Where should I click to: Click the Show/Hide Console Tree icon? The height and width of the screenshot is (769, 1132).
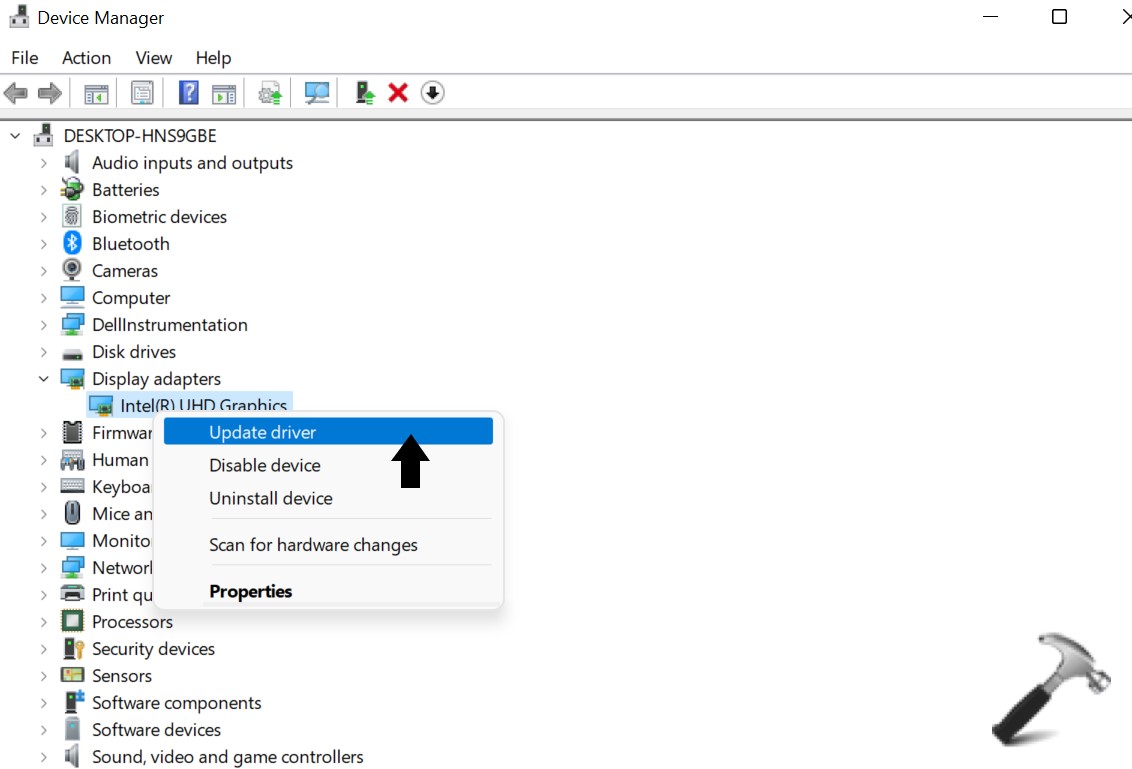pyautogui.click(x=96, y=93)
